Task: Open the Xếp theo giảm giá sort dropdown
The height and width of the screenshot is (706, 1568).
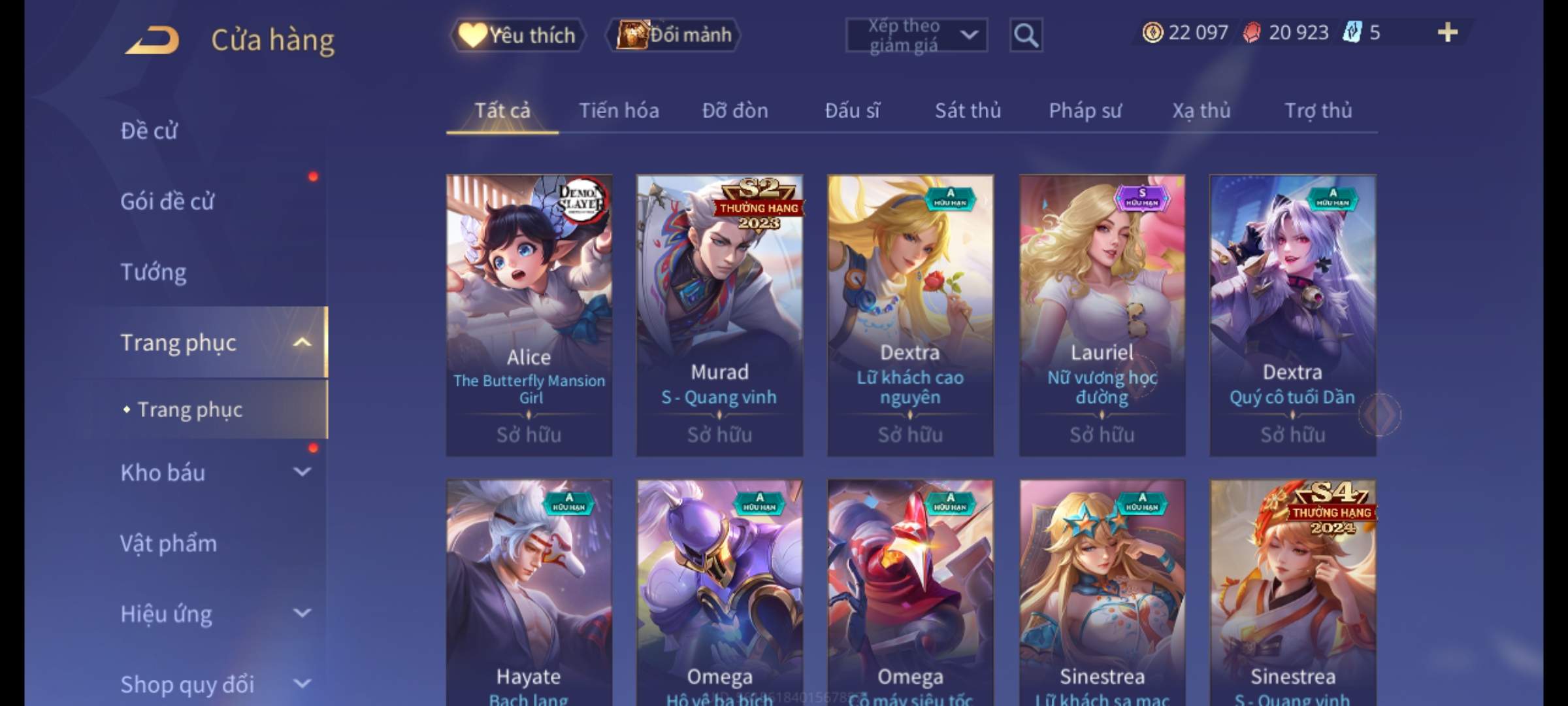Action: pyautogui.click(x=917, y=35)
